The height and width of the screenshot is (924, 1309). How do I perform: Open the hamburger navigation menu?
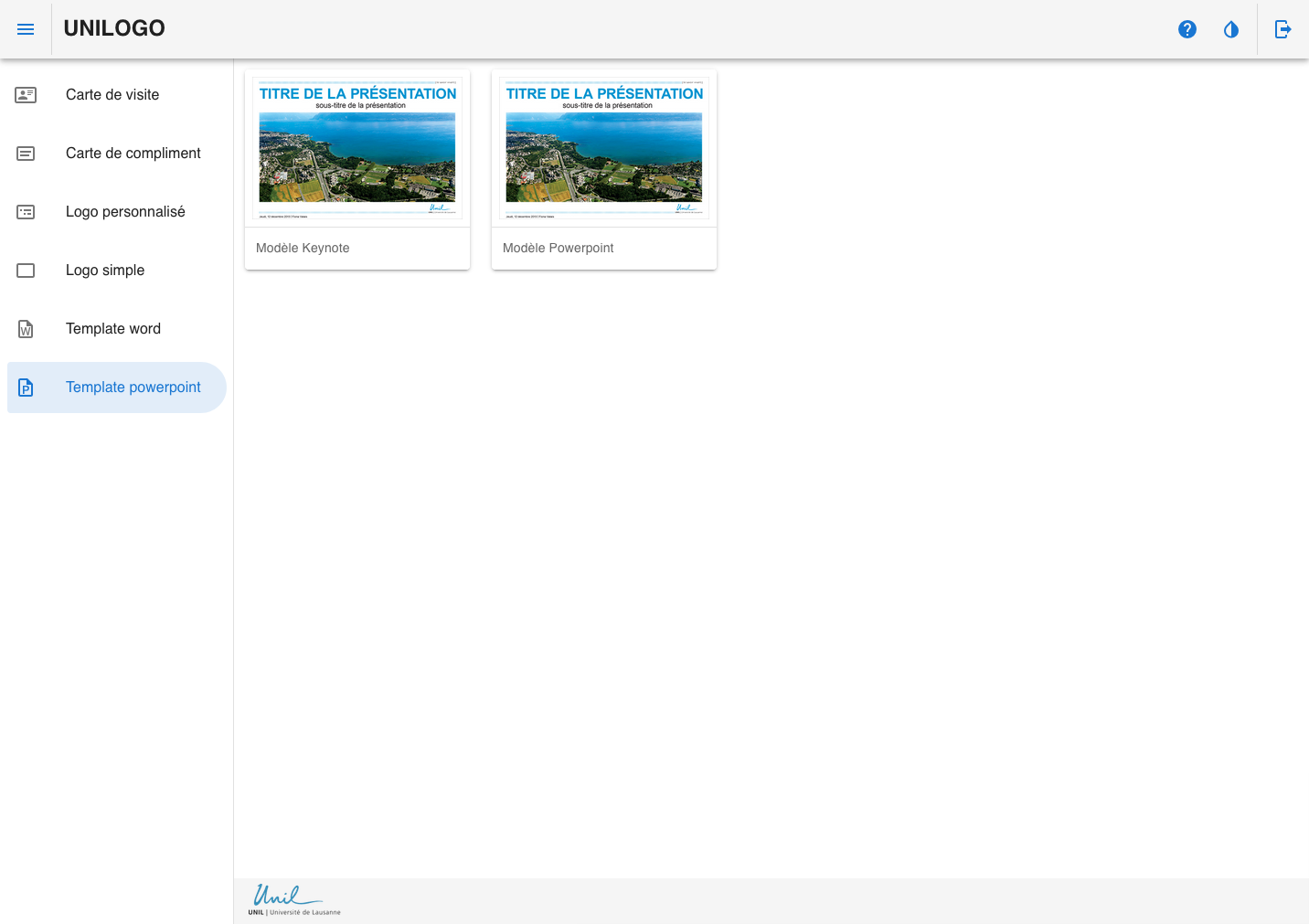click(x=26, y=29)
